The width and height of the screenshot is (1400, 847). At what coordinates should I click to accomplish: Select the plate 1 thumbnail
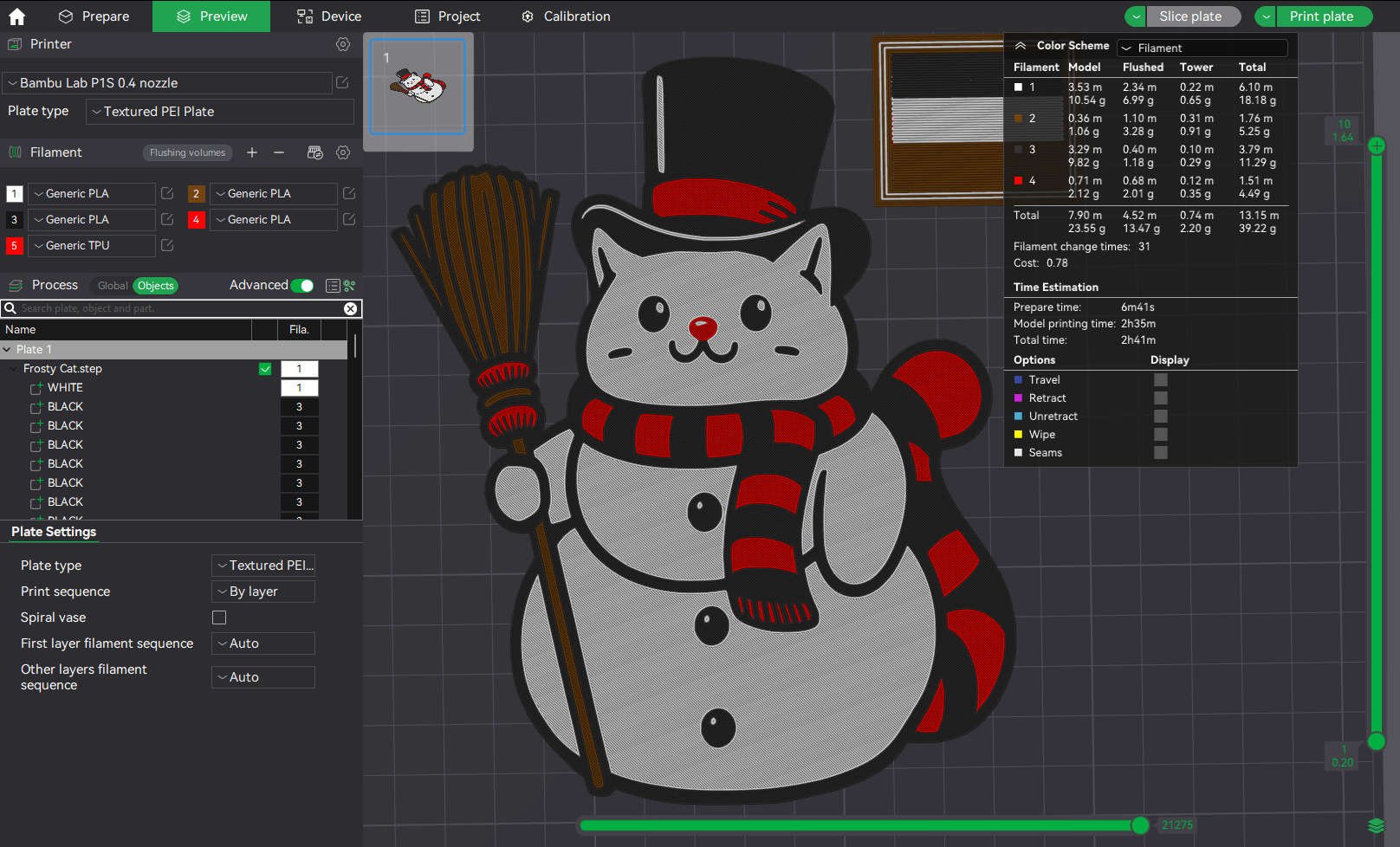click(x=418, y=87)
